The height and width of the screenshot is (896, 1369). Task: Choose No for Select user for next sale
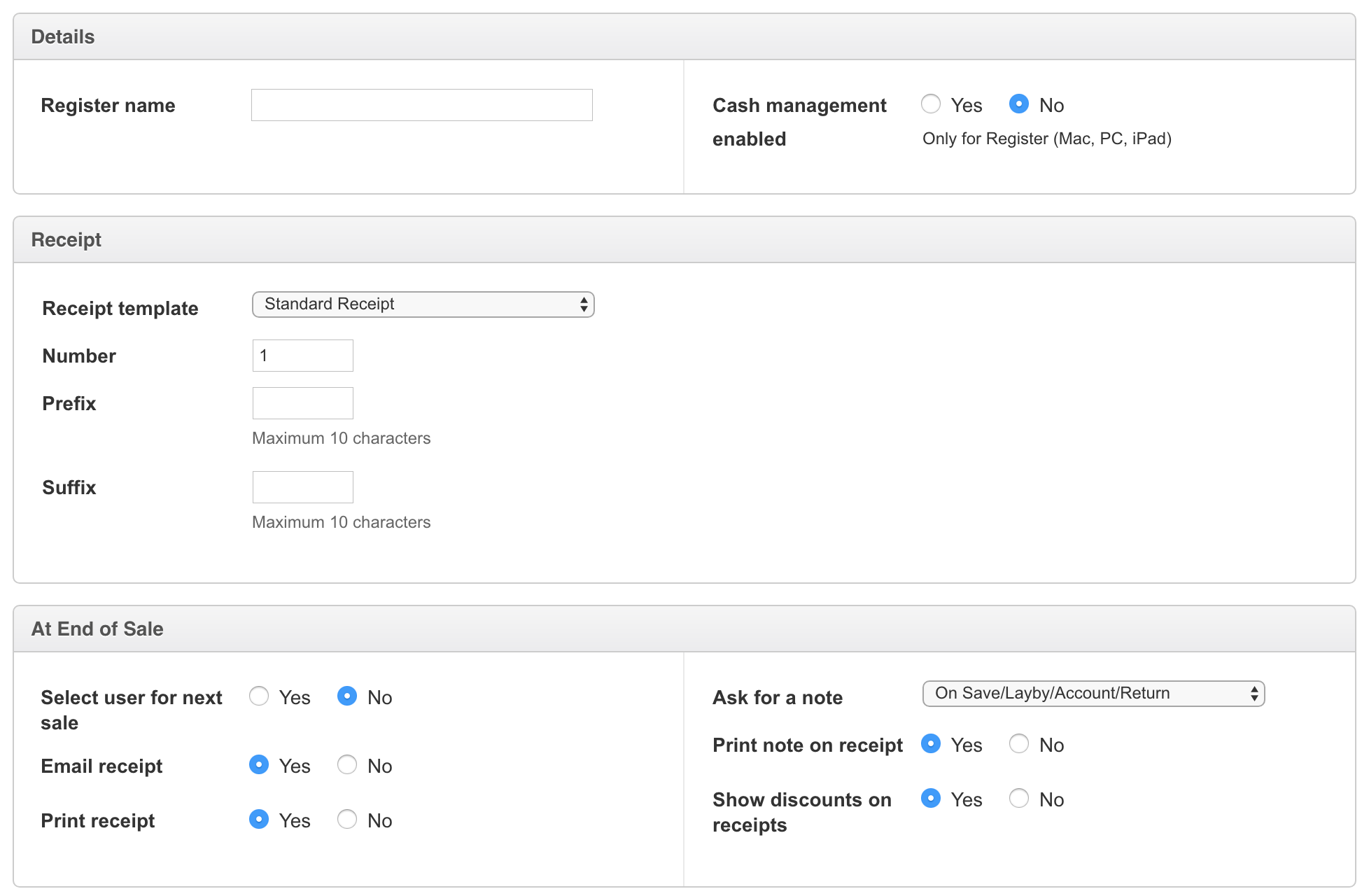coord(347,696)
